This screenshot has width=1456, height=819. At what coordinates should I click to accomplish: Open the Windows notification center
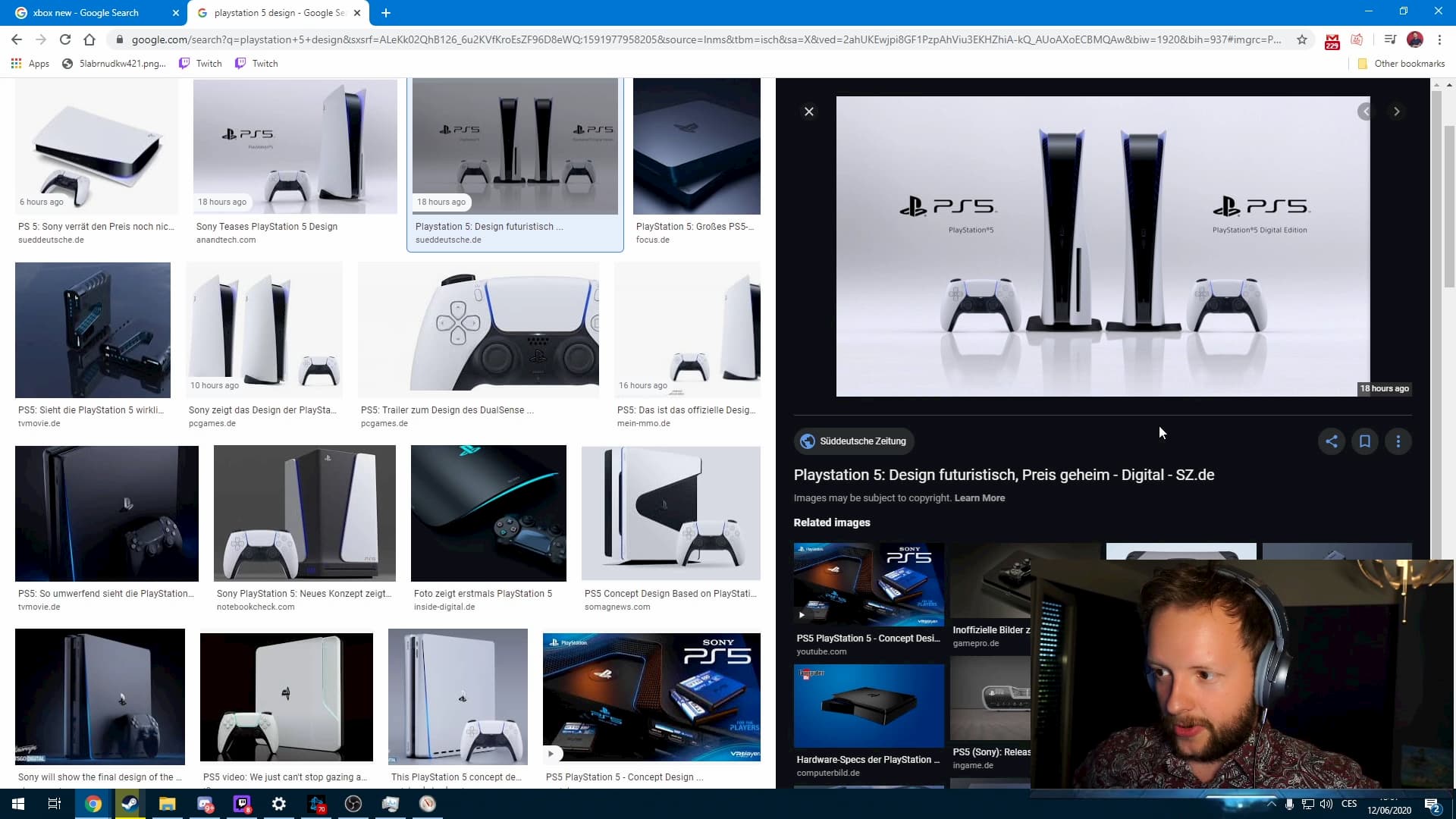tap(1432, 804)
